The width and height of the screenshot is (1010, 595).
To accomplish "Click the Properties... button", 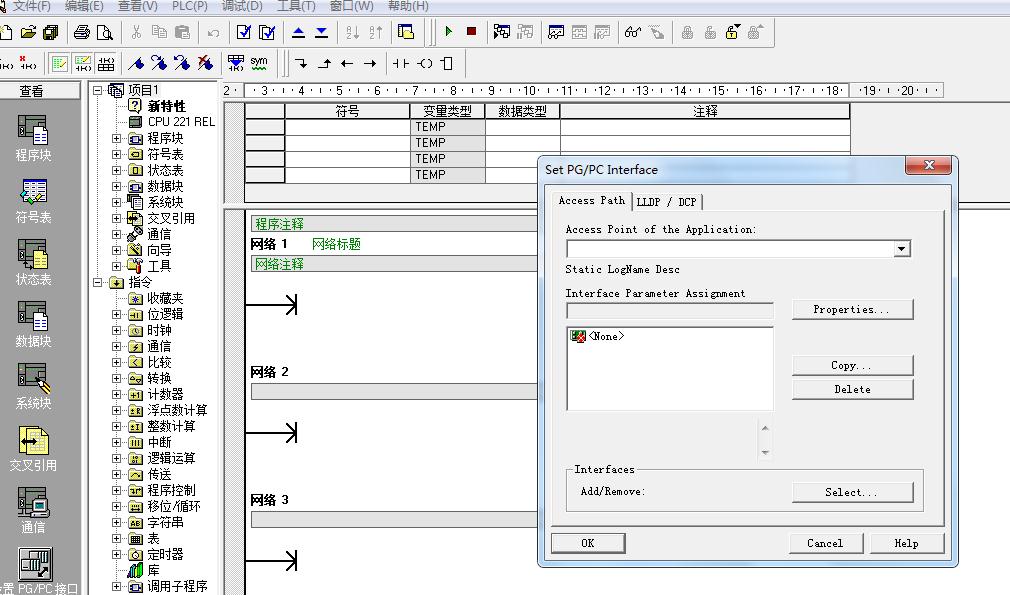I will coord(852,310).
